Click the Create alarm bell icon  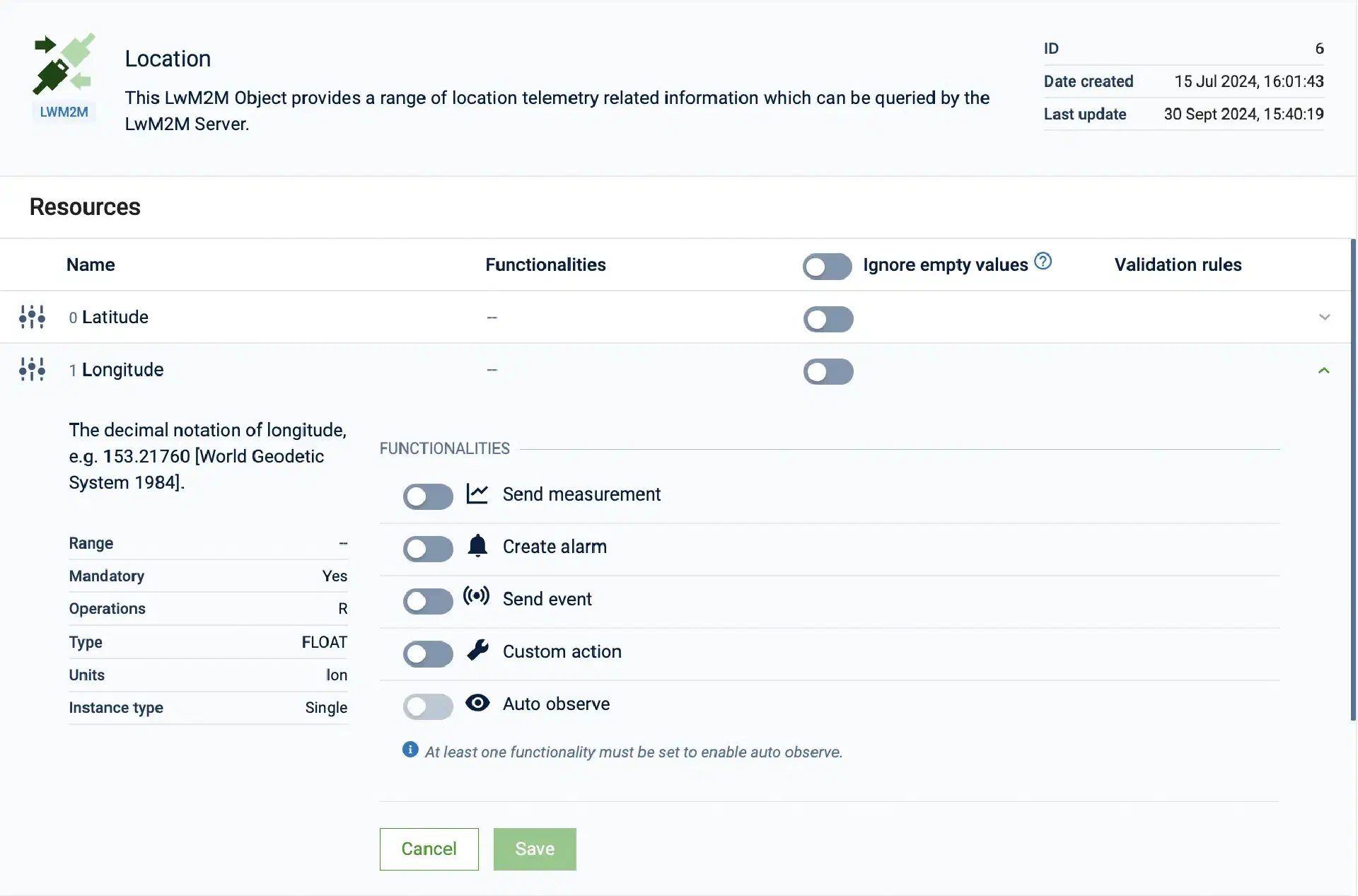[477, 546]
